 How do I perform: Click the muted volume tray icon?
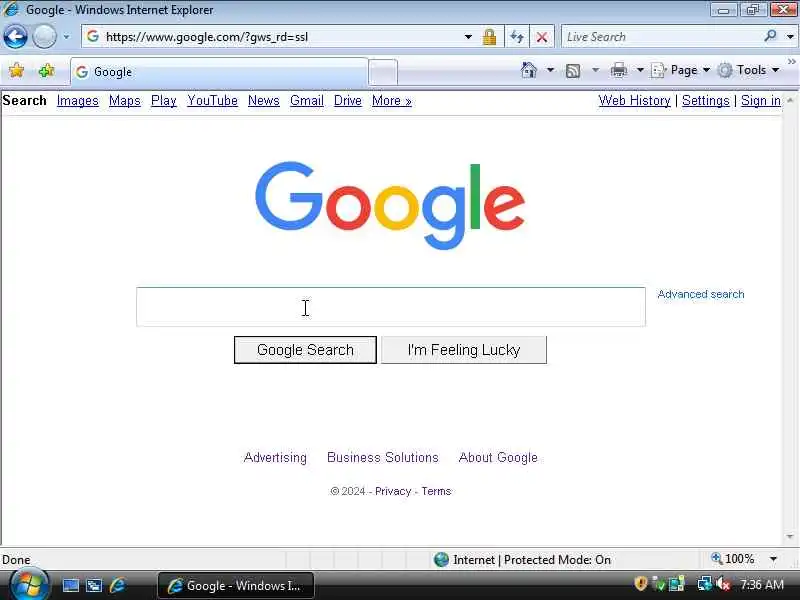click(723, 584)
